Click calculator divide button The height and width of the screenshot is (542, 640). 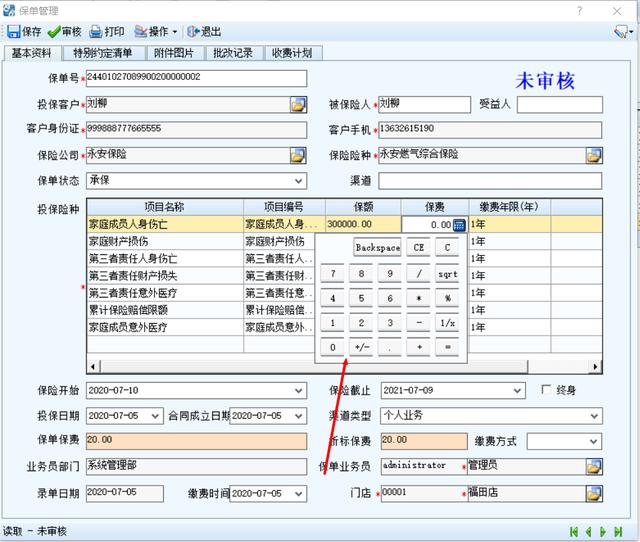(x=418, y=274)
